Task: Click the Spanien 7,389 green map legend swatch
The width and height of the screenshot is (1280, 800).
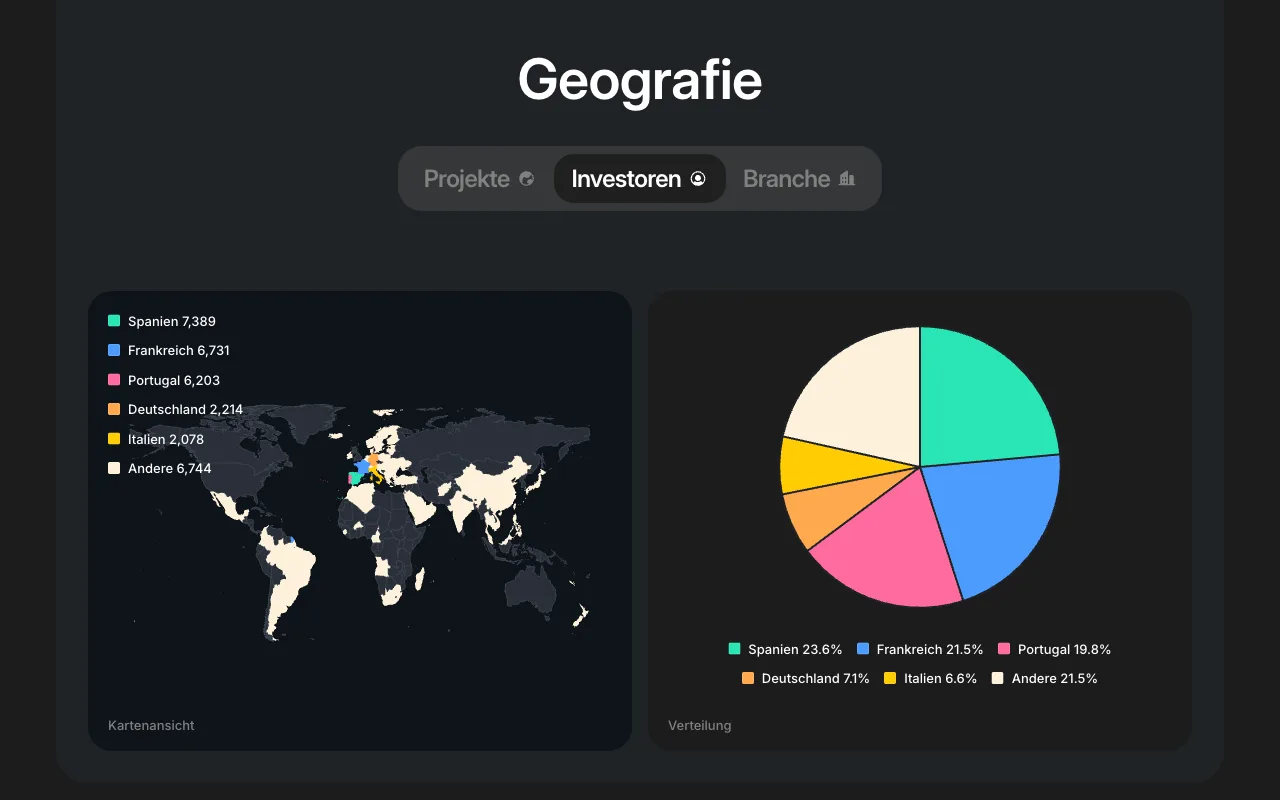Action: click(114, 321)
